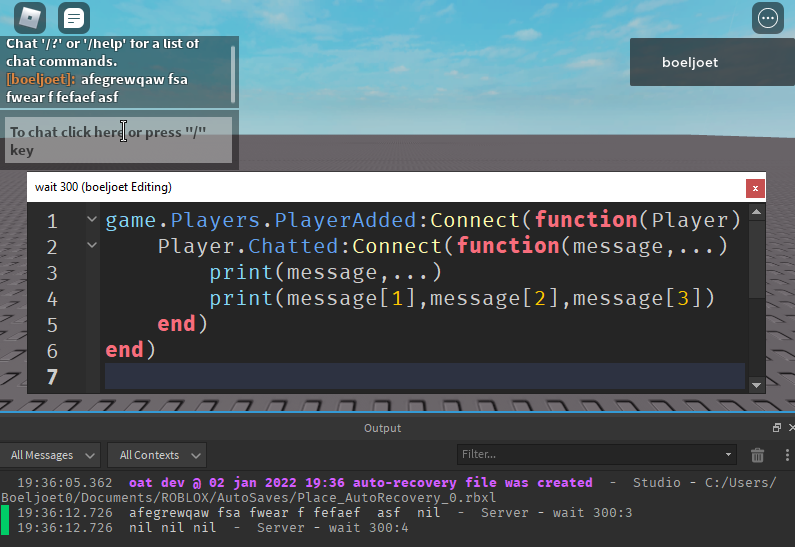Screen dimensions: 795x547
Task: Click the chat window scrollbar
Action: coord(233,74)
